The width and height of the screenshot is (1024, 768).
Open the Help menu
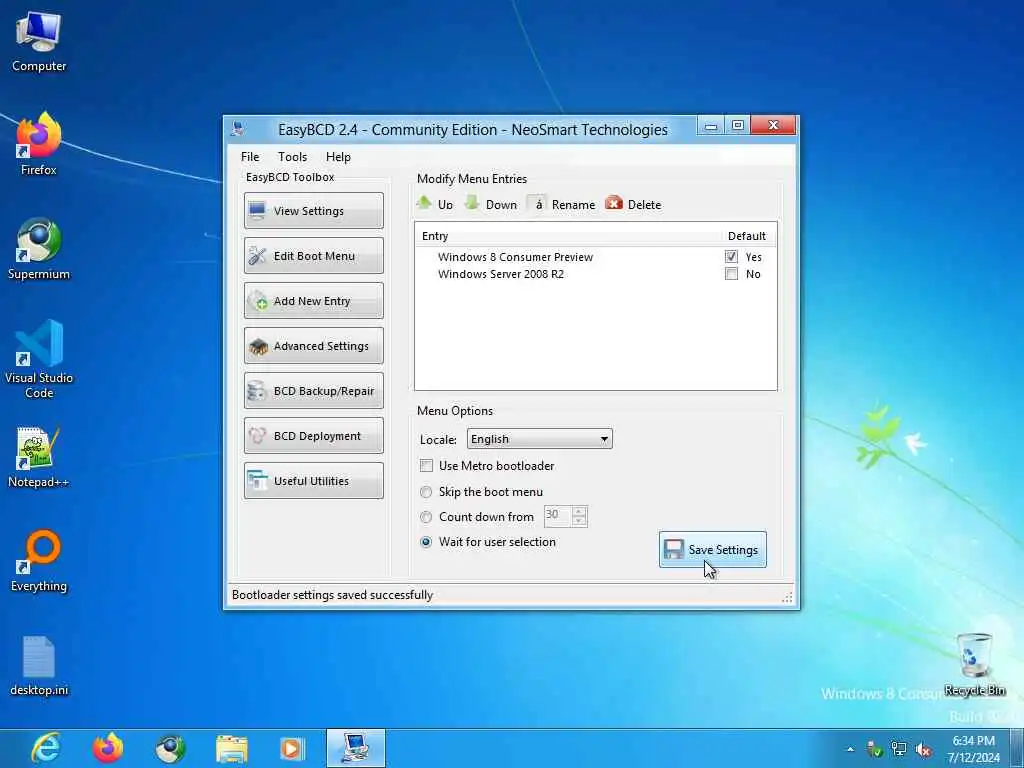coord(338,157)
